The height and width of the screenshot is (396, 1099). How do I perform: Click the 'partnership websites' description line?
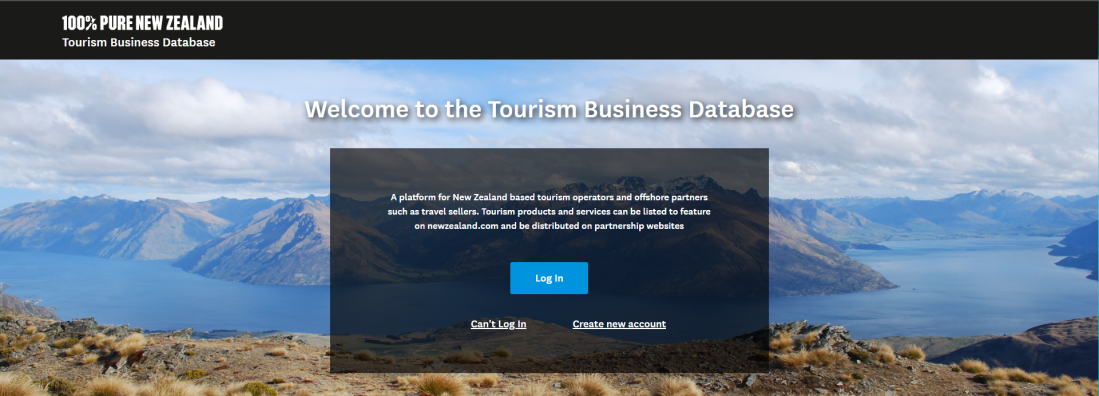(x=549, y=226)
